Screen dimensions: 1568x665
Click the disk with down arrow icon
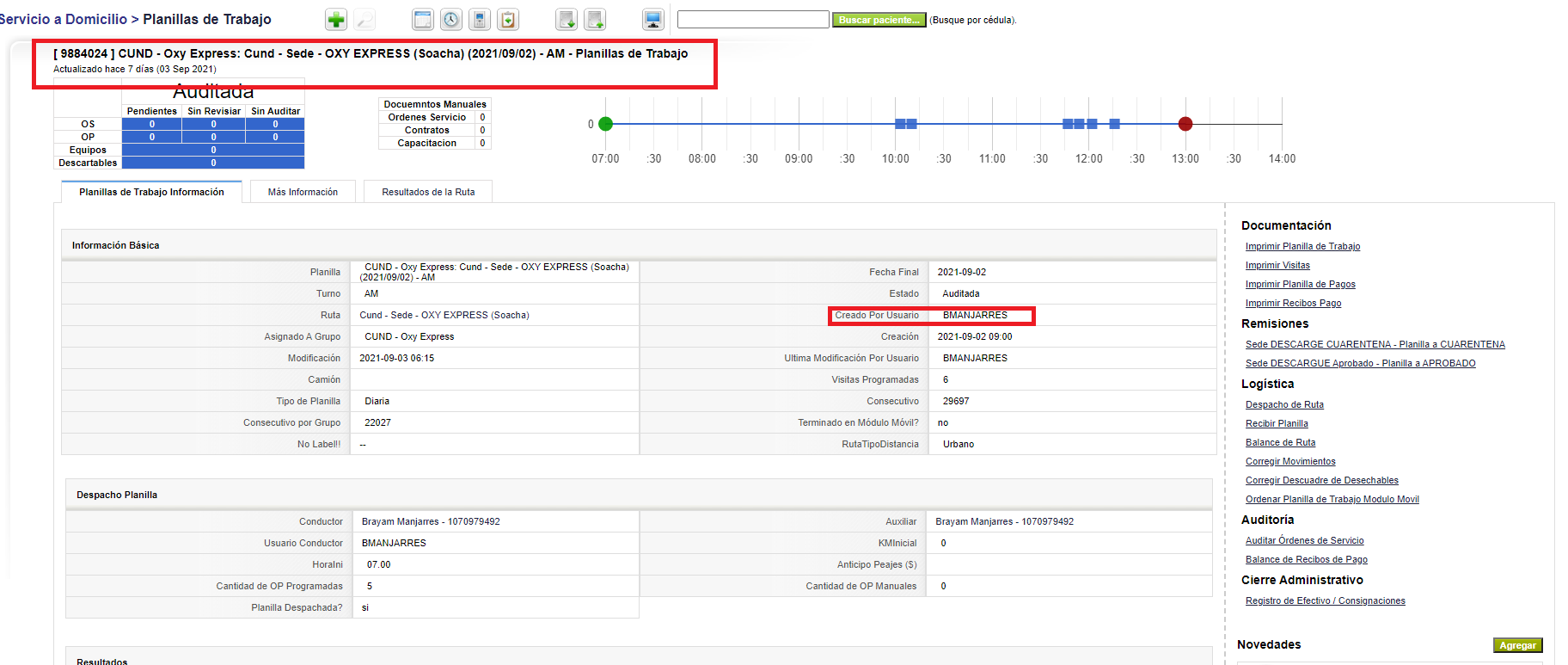[567, 20]
